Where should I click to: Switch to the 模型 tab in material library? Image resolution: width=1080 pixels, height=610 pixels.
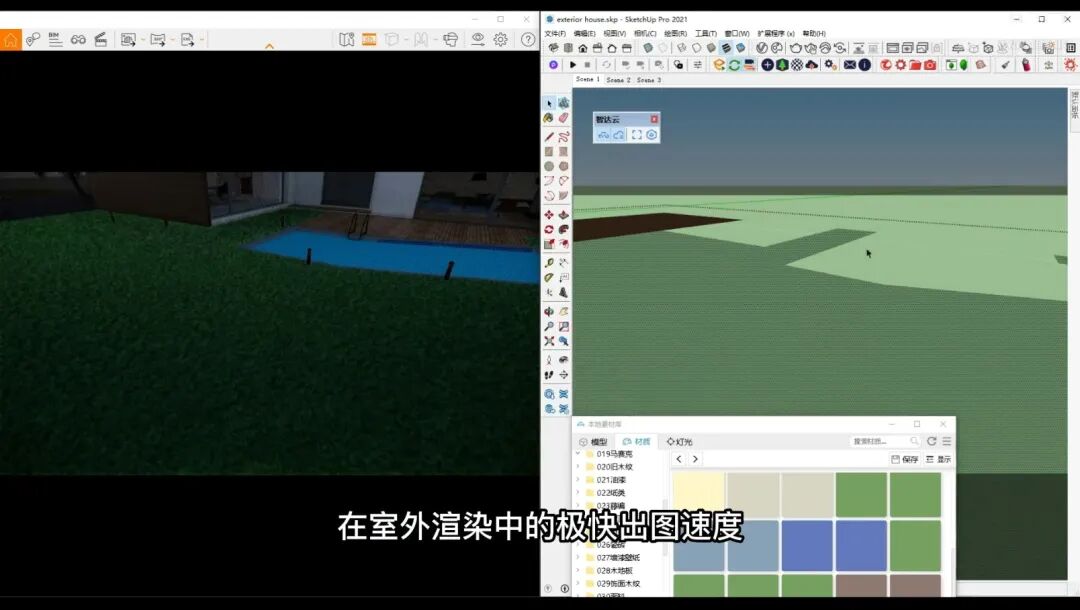594,442
